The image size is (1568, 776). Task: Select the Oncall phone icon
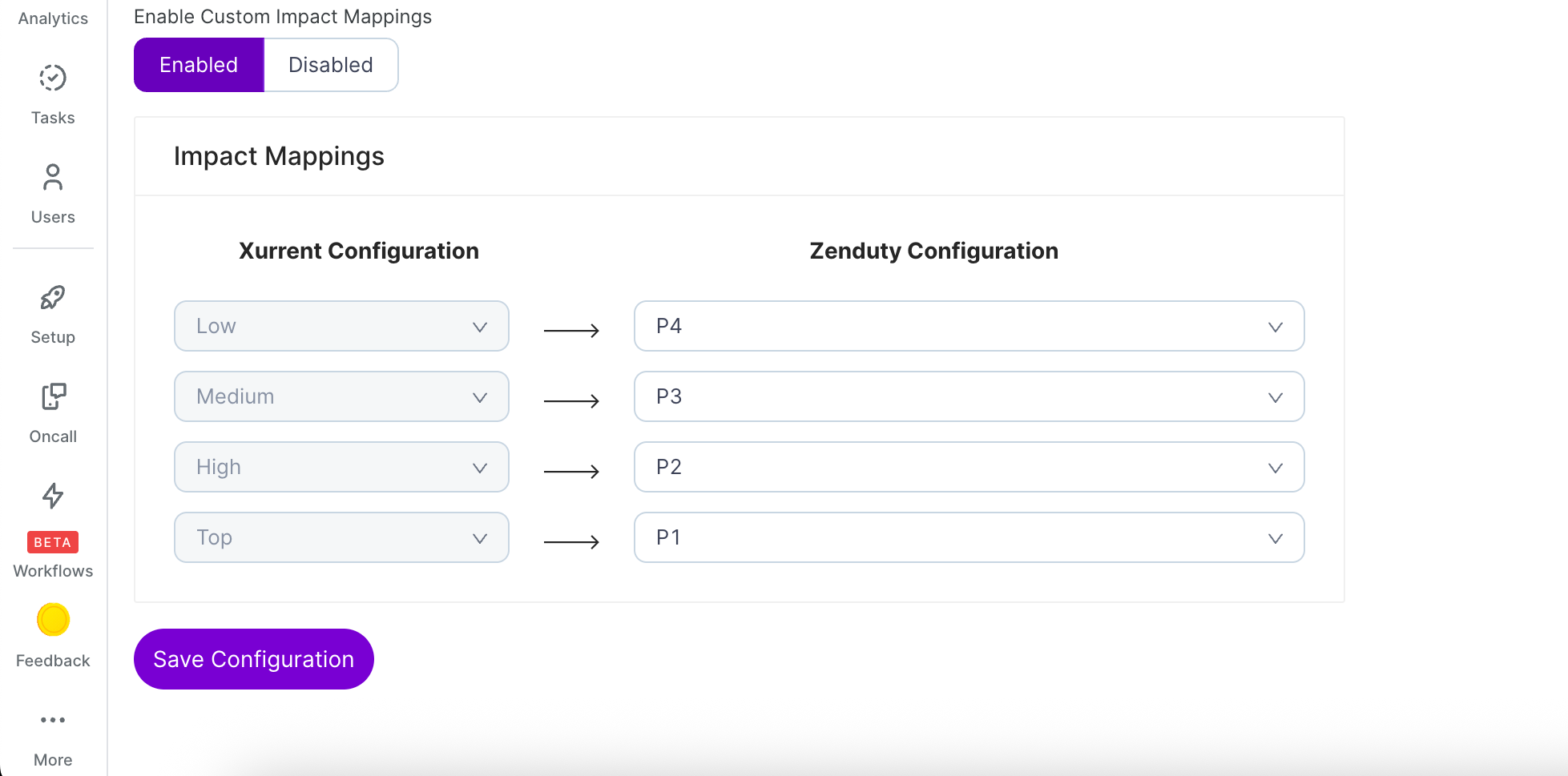click(53, 396)
